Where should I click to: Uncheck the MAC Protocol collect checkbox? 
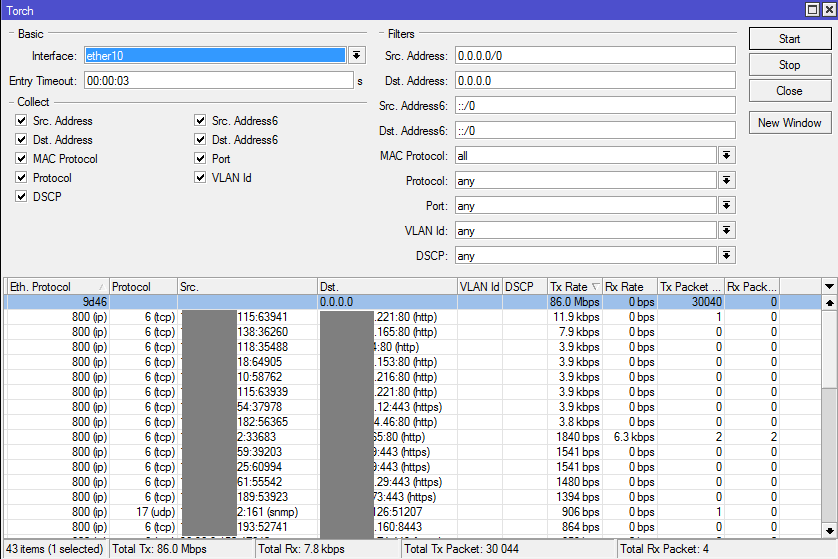point(21,159)
